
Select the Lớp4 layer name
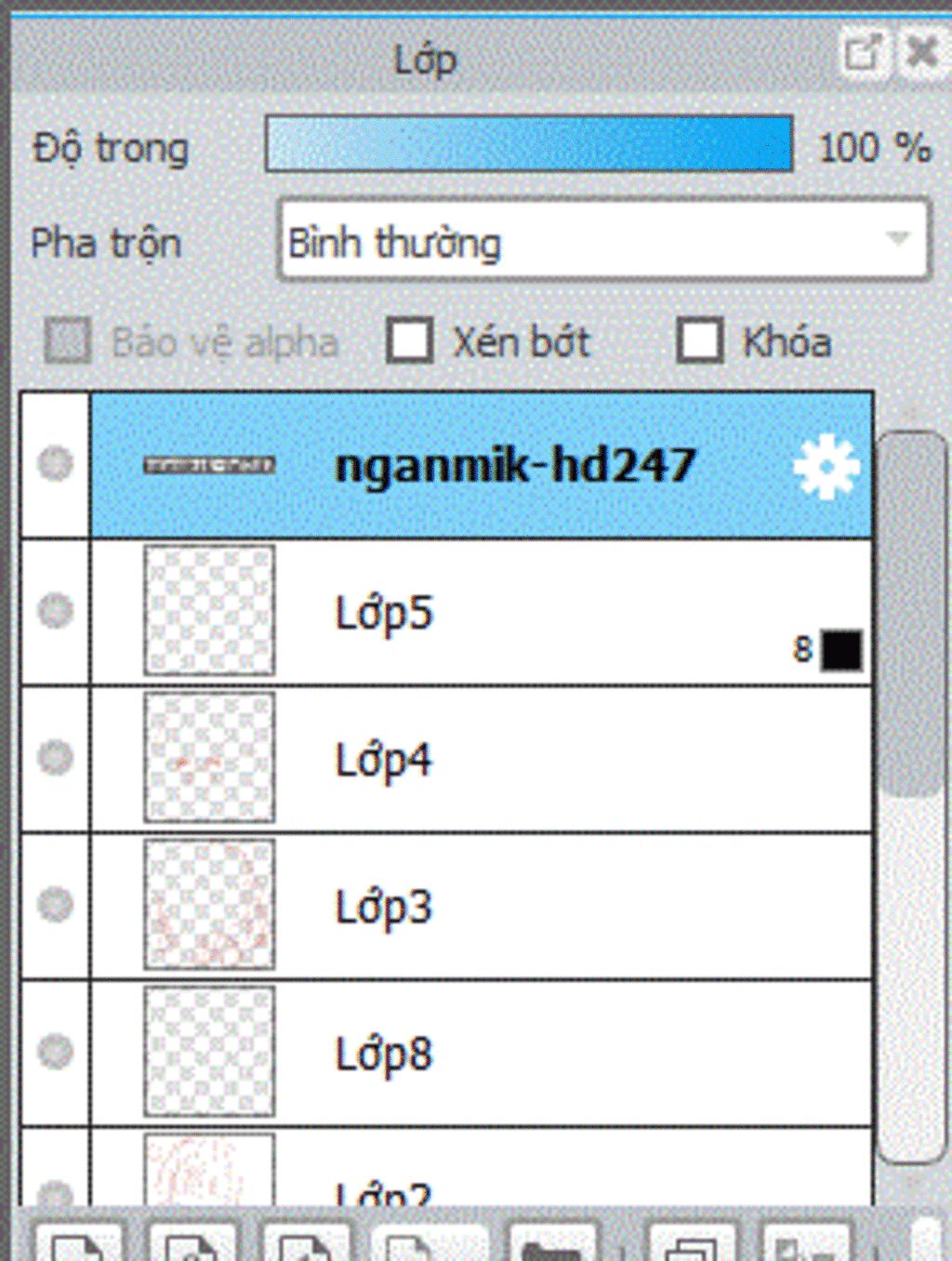click(x=383, y=760)
